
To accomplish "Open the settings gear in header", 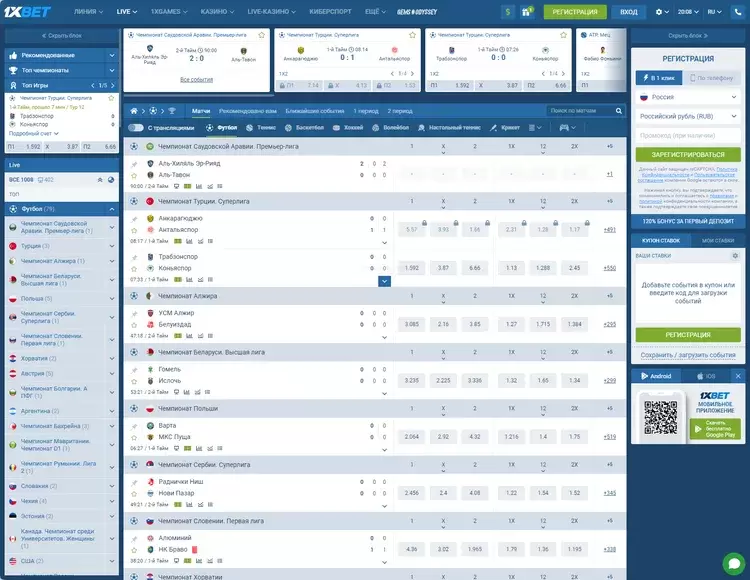I will [662, 12].
